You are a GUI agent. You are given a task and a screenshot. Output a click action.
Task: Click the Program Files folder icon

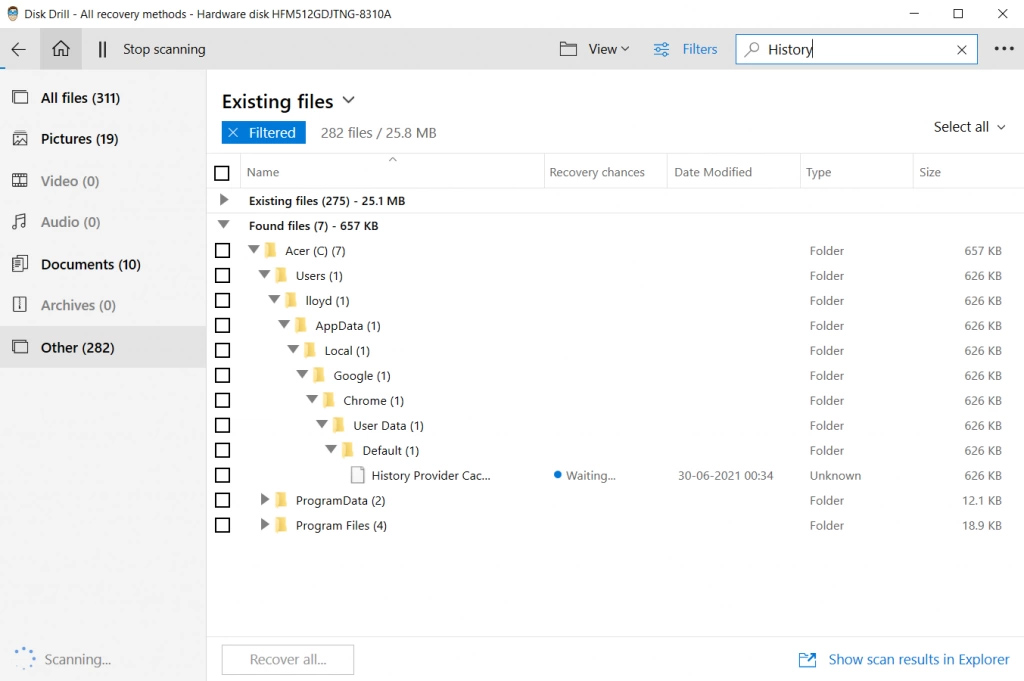281,525
